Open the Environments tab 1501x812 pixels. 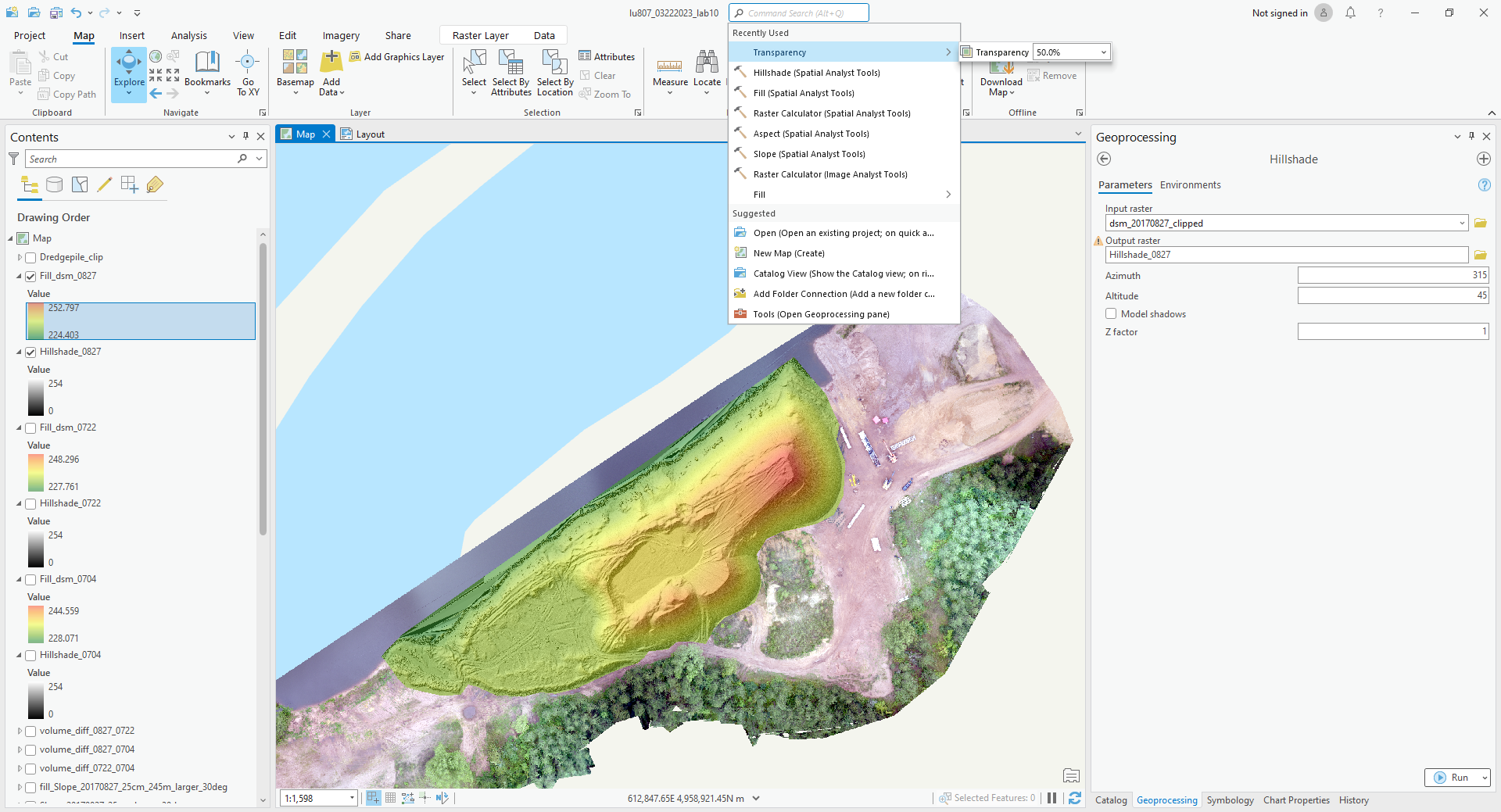coord(1190,185)
